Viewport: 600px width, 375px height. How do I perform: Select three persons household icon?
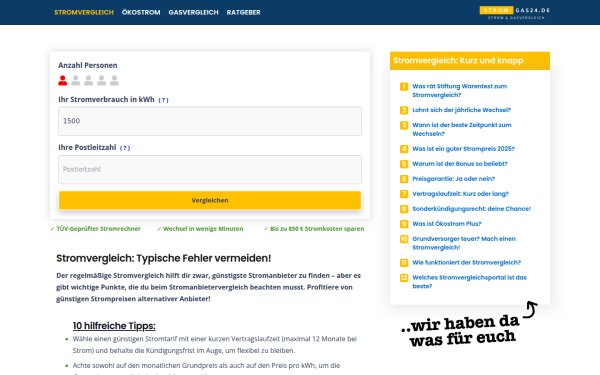pyautogui.click(x=88, y=80)
